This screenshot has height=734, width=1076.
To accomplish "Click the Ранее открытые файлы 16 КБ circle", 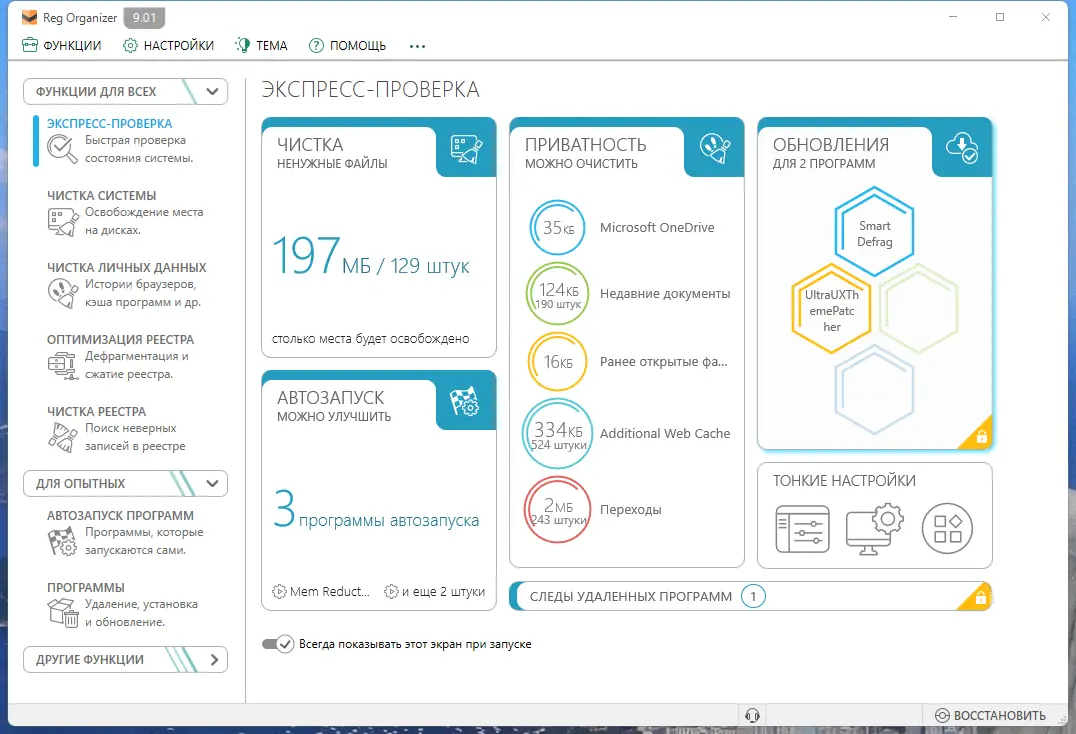I will (x=557, y=362).
